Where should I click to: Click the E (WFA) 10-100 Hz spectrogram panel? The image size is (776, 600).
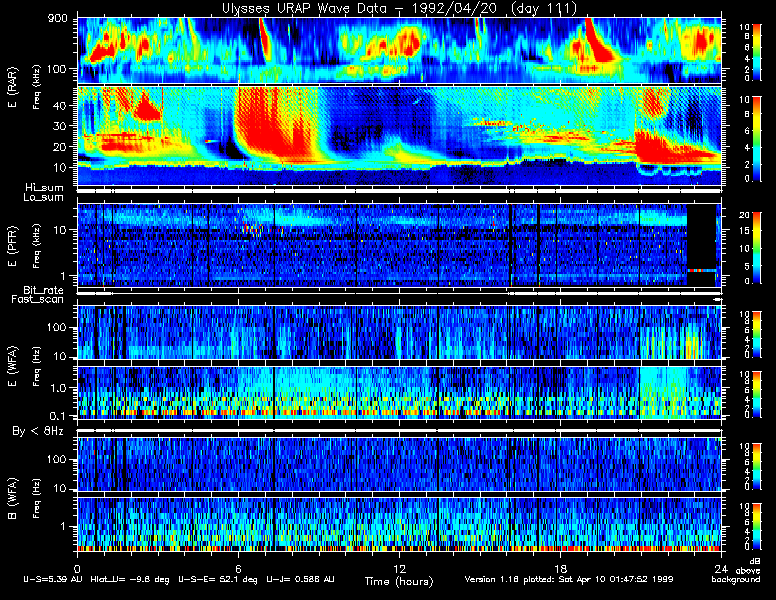click(399, 332)
